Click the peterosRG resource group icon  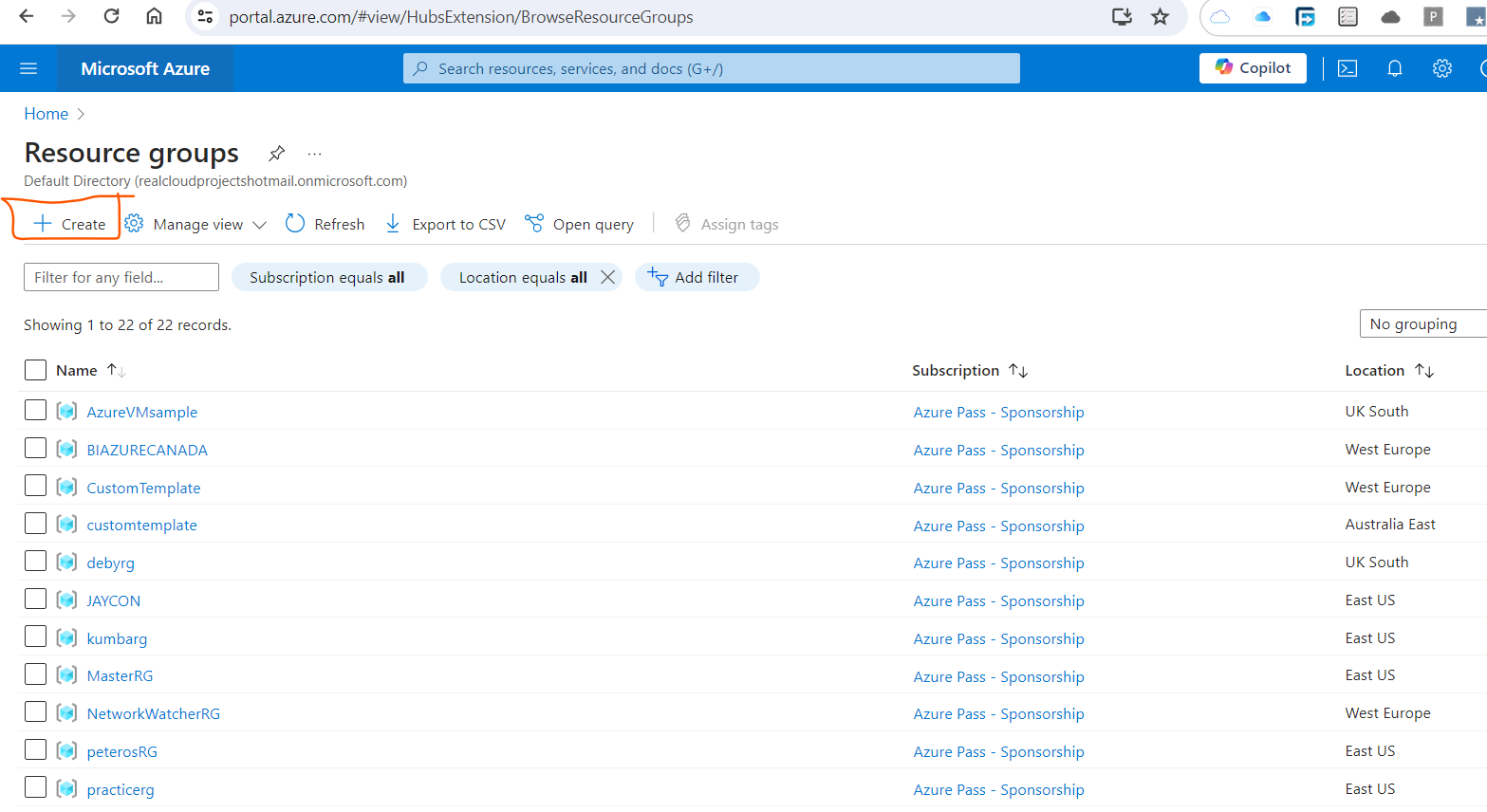[66, 750]
